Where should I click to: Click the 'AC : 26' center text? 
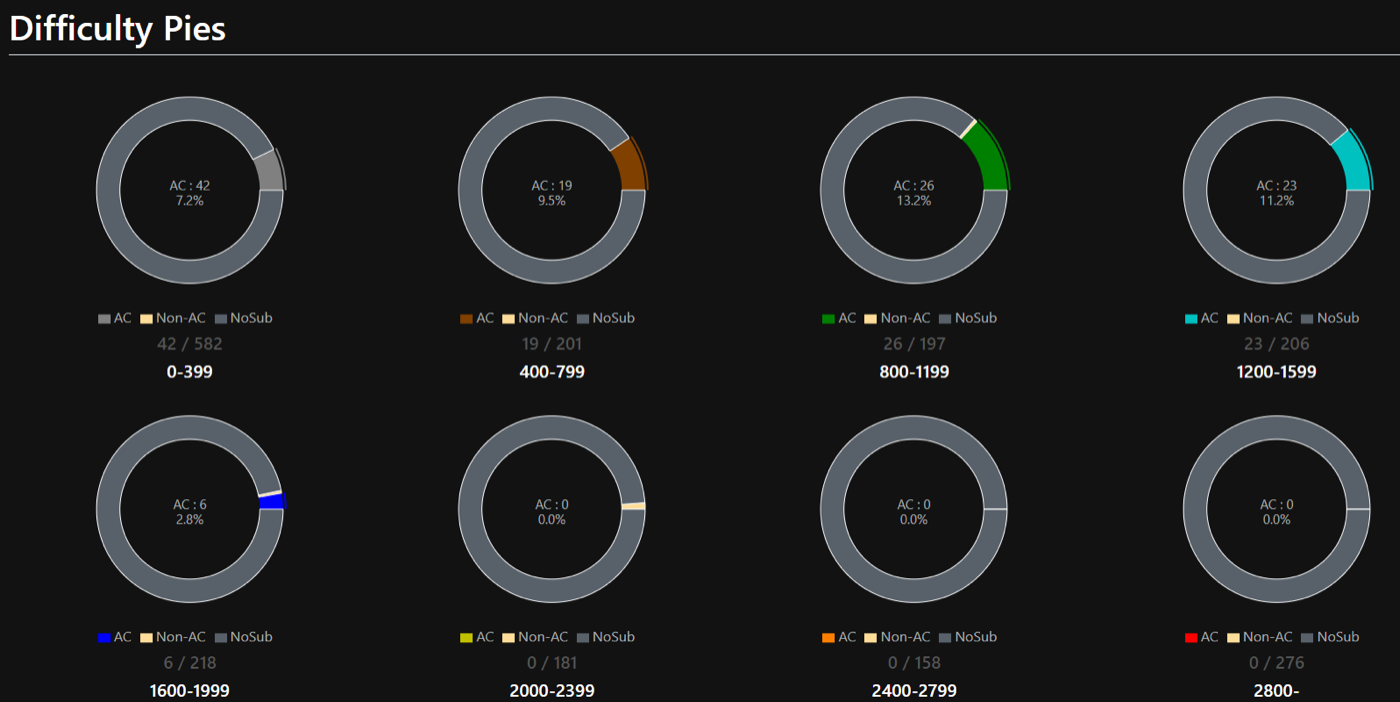(914, 185)
